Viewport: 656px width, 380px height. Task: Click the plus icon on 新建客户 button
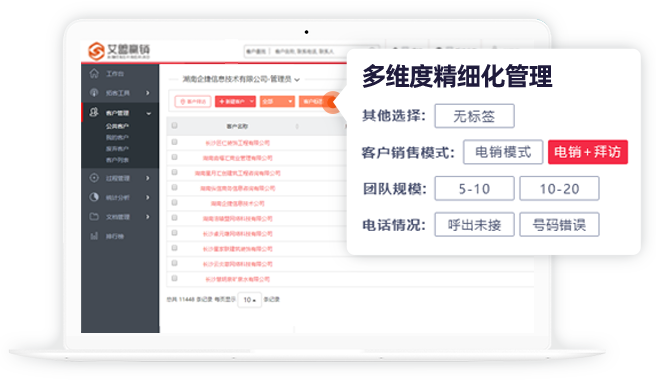[222, 102]
